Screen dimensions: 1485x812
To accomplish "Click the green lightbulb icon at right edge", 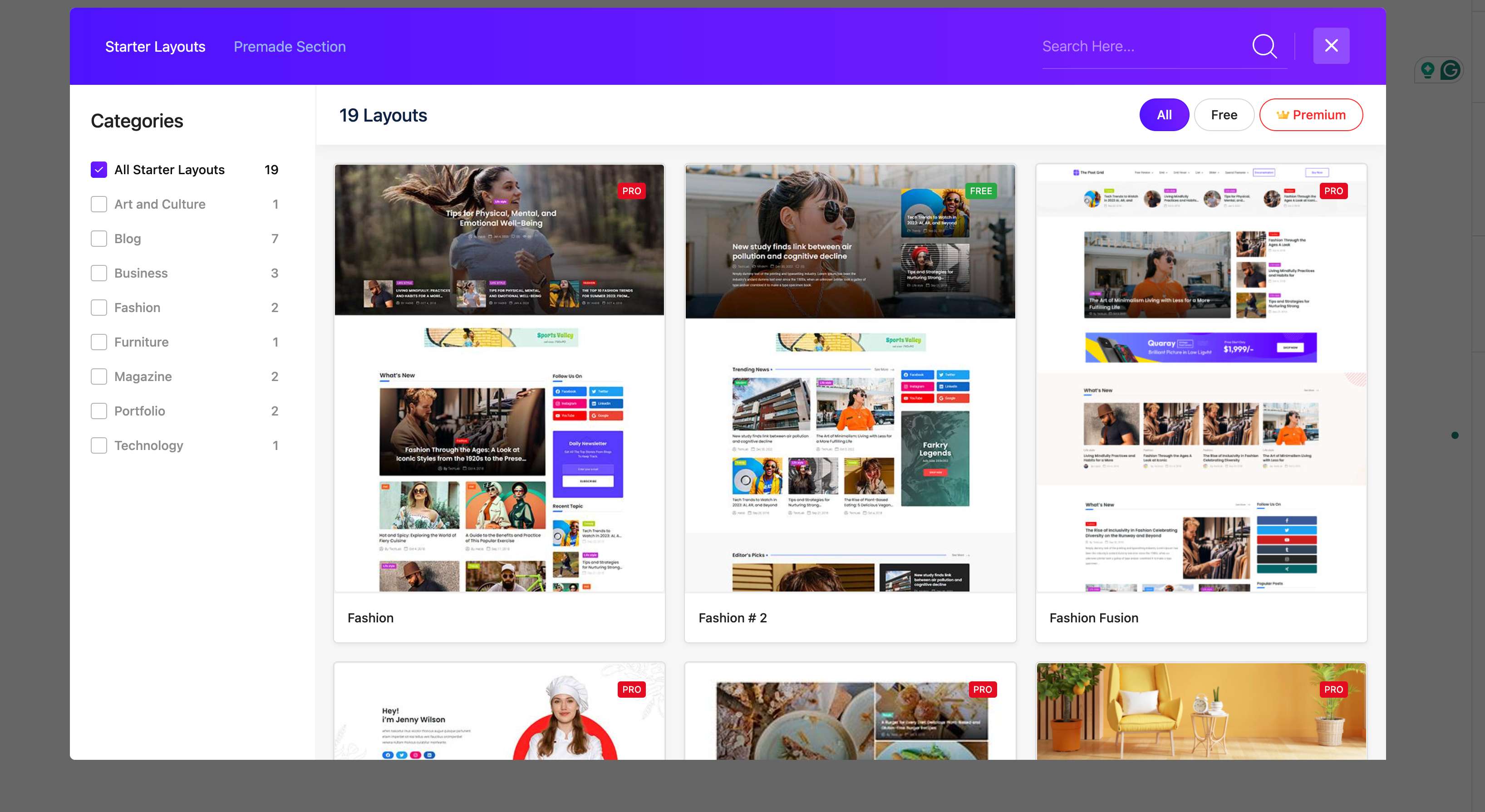I will (x=1427, y=70).
